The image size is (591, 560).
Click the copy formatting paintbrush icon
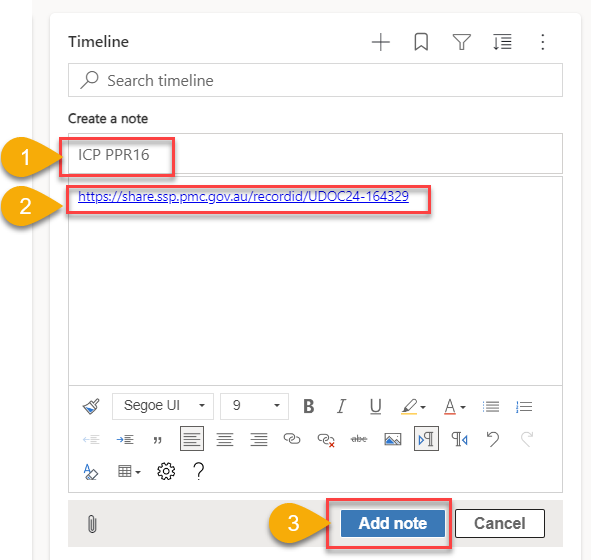click(91, 406)
